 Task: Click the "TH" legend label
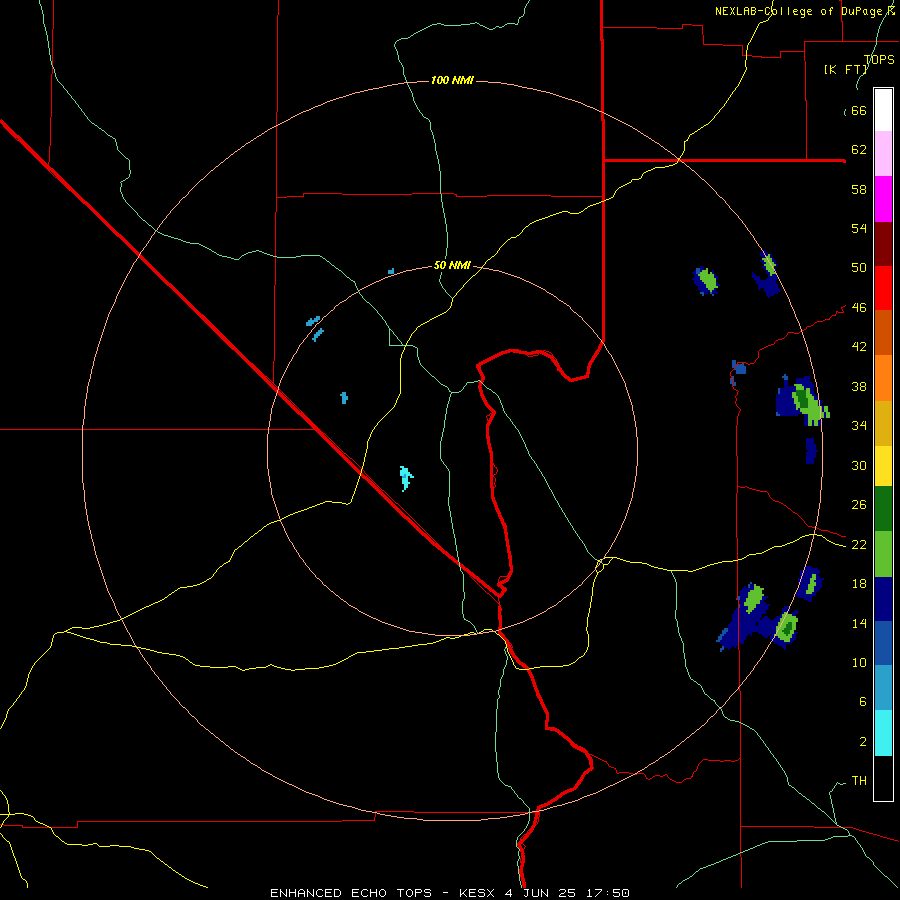[x=859, y=781]
